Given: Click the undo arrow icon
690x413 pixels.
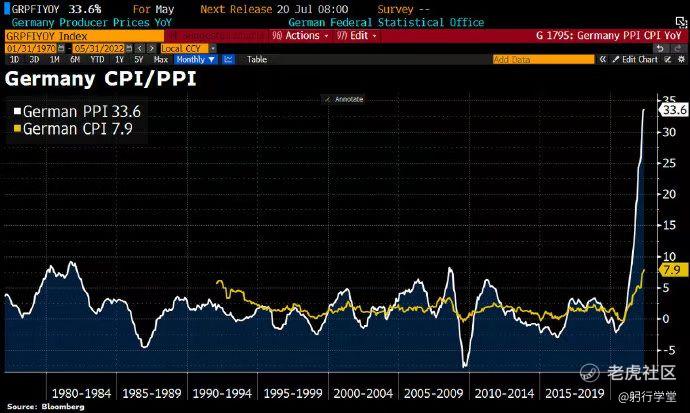Looking at the screenshot, I should (x=659, y=48).
